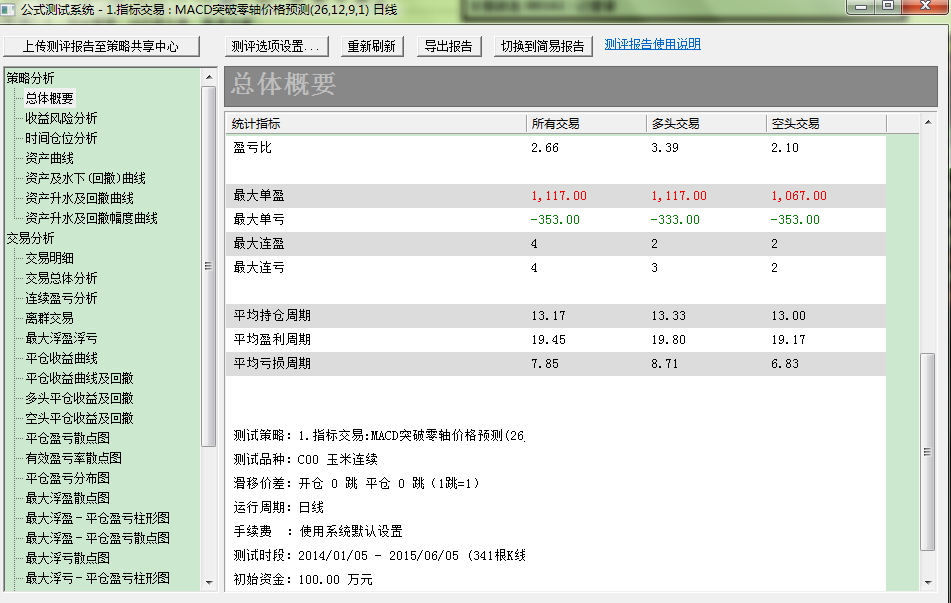This screenshot has width=951, height=603.
Task: Click the left panel scroll-down arrow
Action: (208, 581)
